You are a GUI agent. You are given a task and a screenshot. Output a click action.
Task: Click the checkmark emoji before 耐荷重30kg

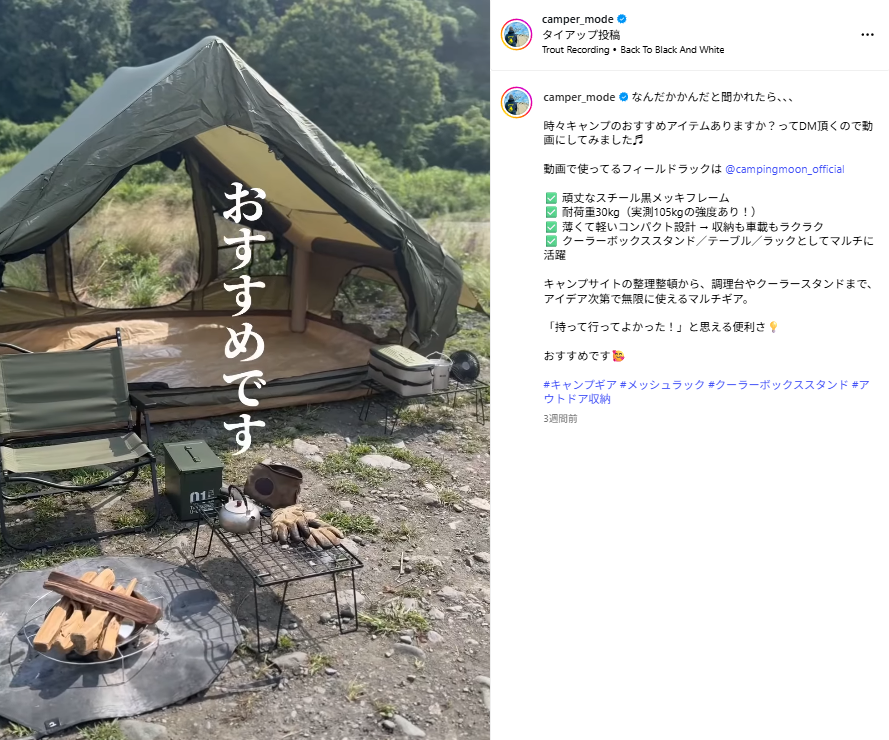coord(551,212)
